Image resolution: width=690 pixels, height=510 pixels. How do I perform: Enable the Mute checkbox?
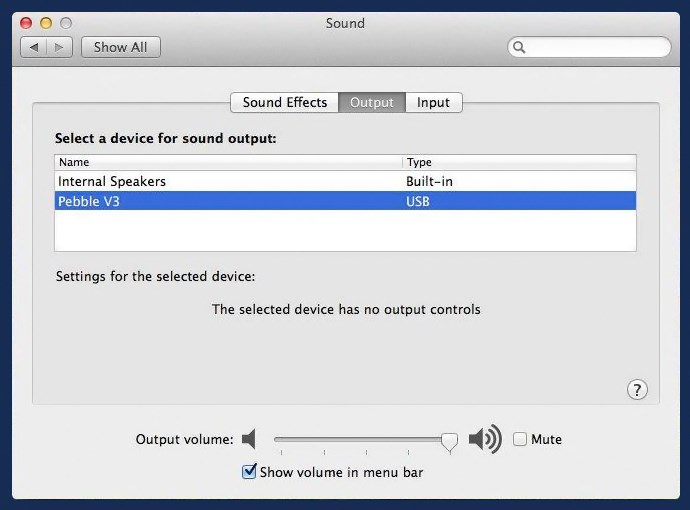520,439
